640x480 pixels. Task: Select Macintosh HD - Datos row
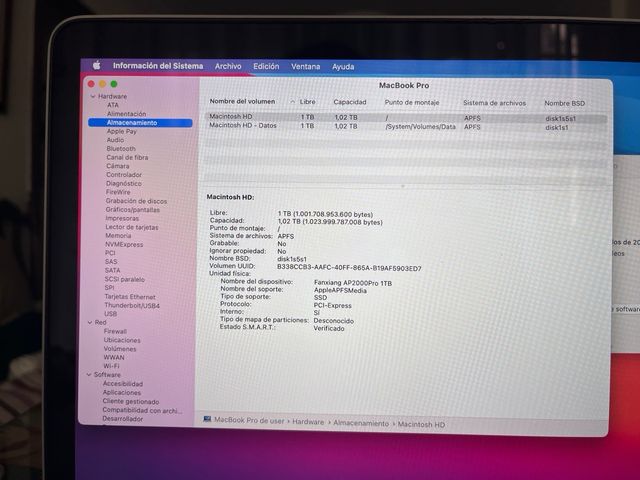406,127
